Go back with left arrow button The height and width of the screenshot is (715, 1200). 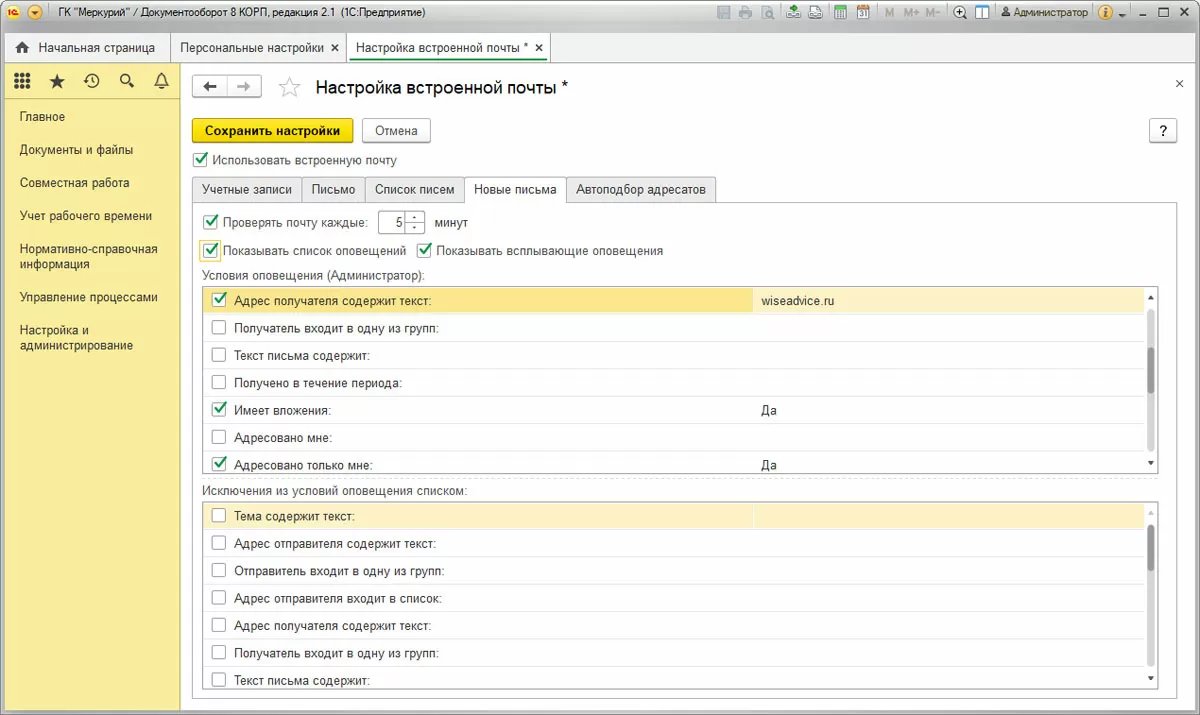click(210, 87)
